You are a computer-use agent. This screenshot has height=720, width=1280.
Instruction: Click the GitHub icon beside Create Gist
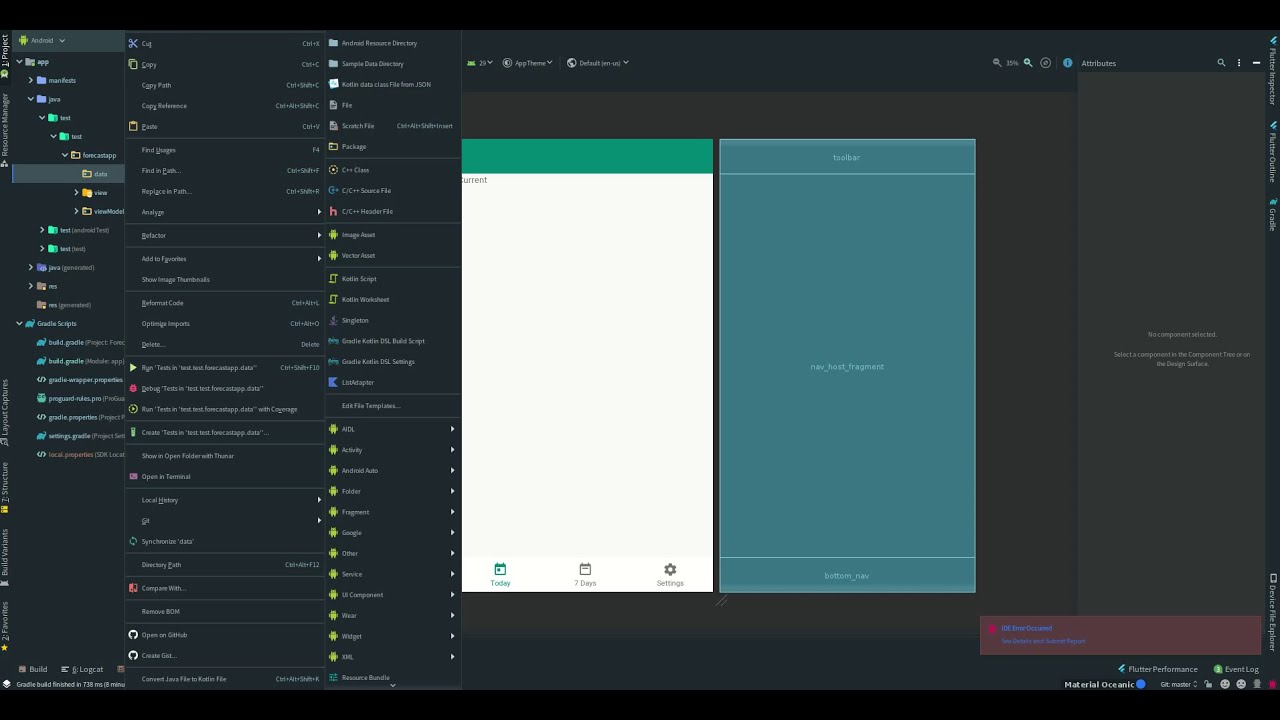point(133,655)
